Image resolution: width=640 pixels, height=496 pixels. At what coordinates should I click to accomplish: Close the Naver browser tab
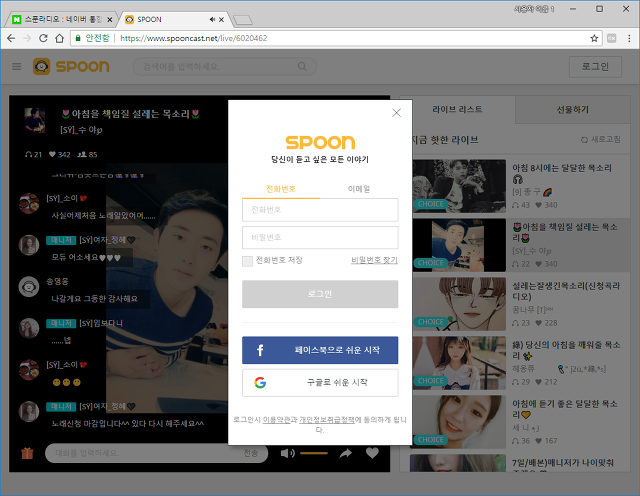[109, 20]
